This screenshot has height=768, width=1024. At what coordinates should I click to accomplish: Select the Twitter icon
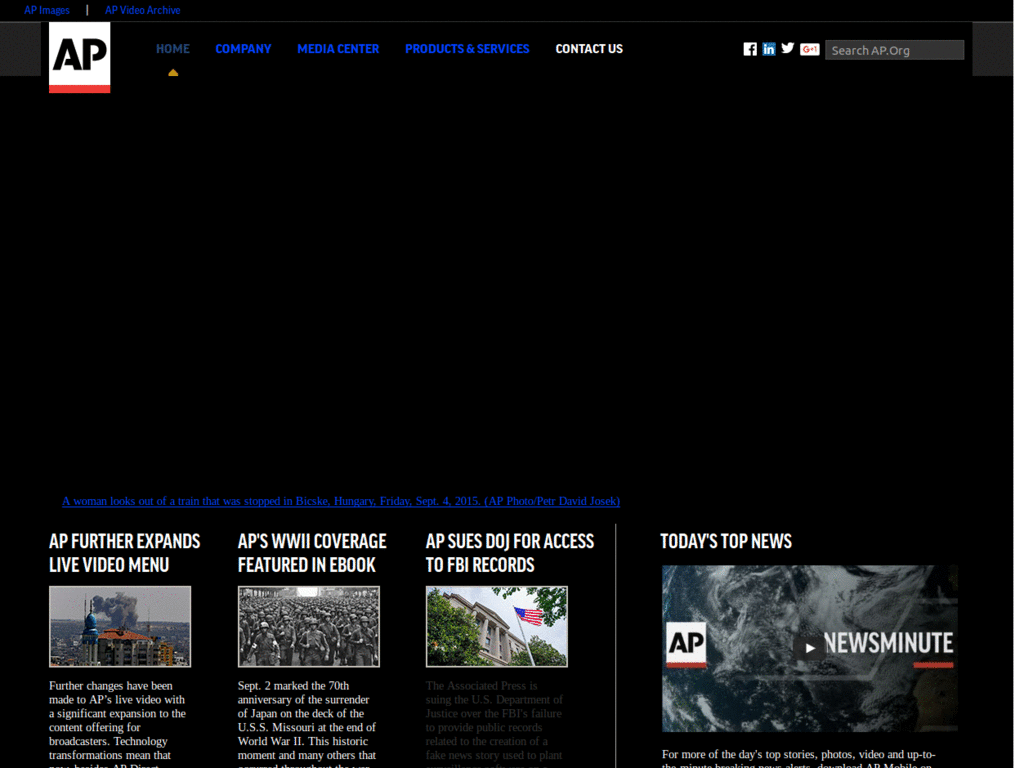pos(788,48)
